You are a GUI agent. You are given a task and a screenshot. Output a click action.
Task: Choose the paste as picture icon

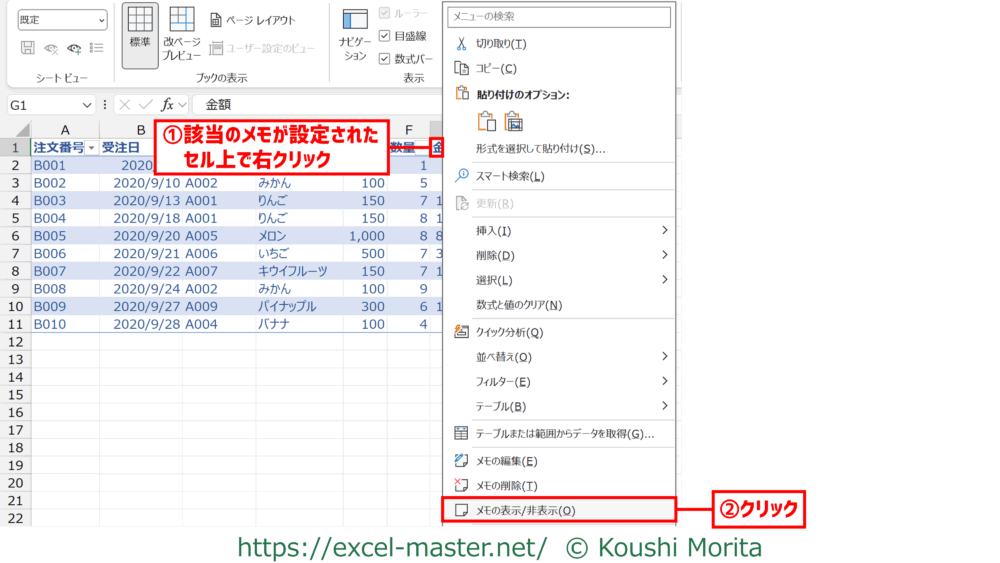(x=515, y=121)
